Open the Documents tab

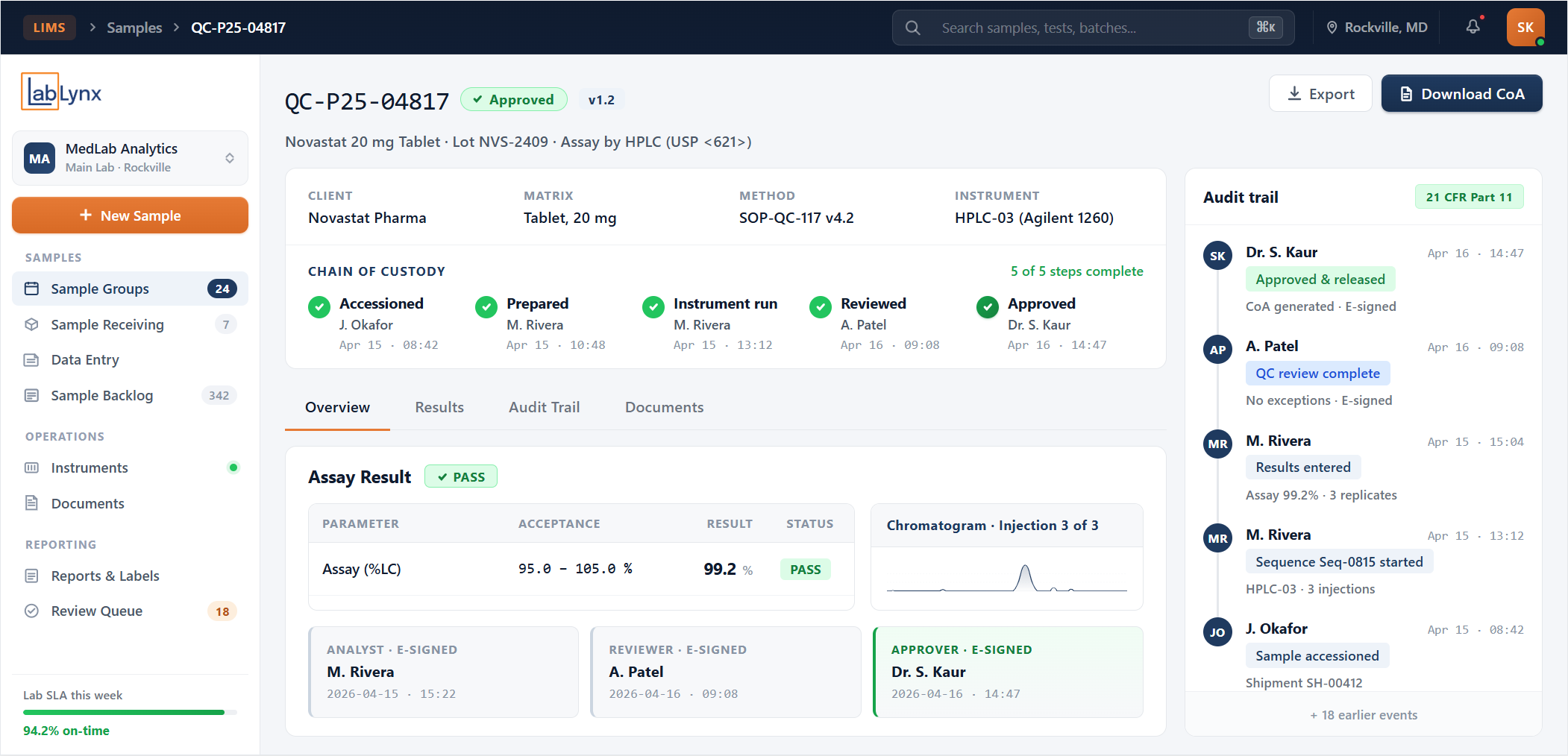pyautogui.click(x=664, y=407)
